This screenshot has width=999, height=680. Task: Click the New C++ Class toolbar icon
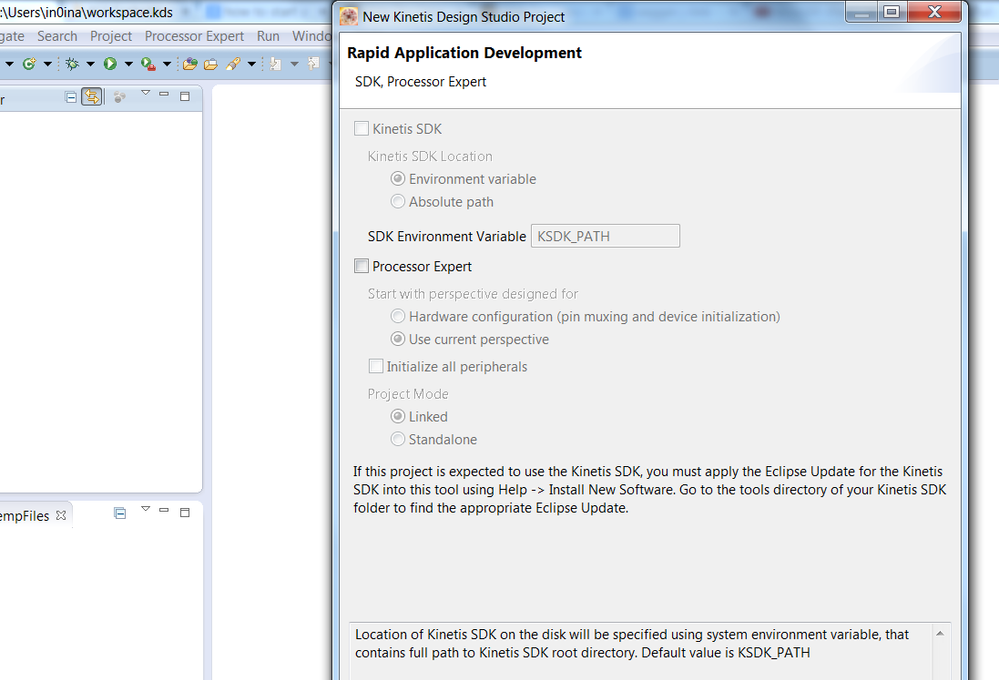click(x=29, y=64)
